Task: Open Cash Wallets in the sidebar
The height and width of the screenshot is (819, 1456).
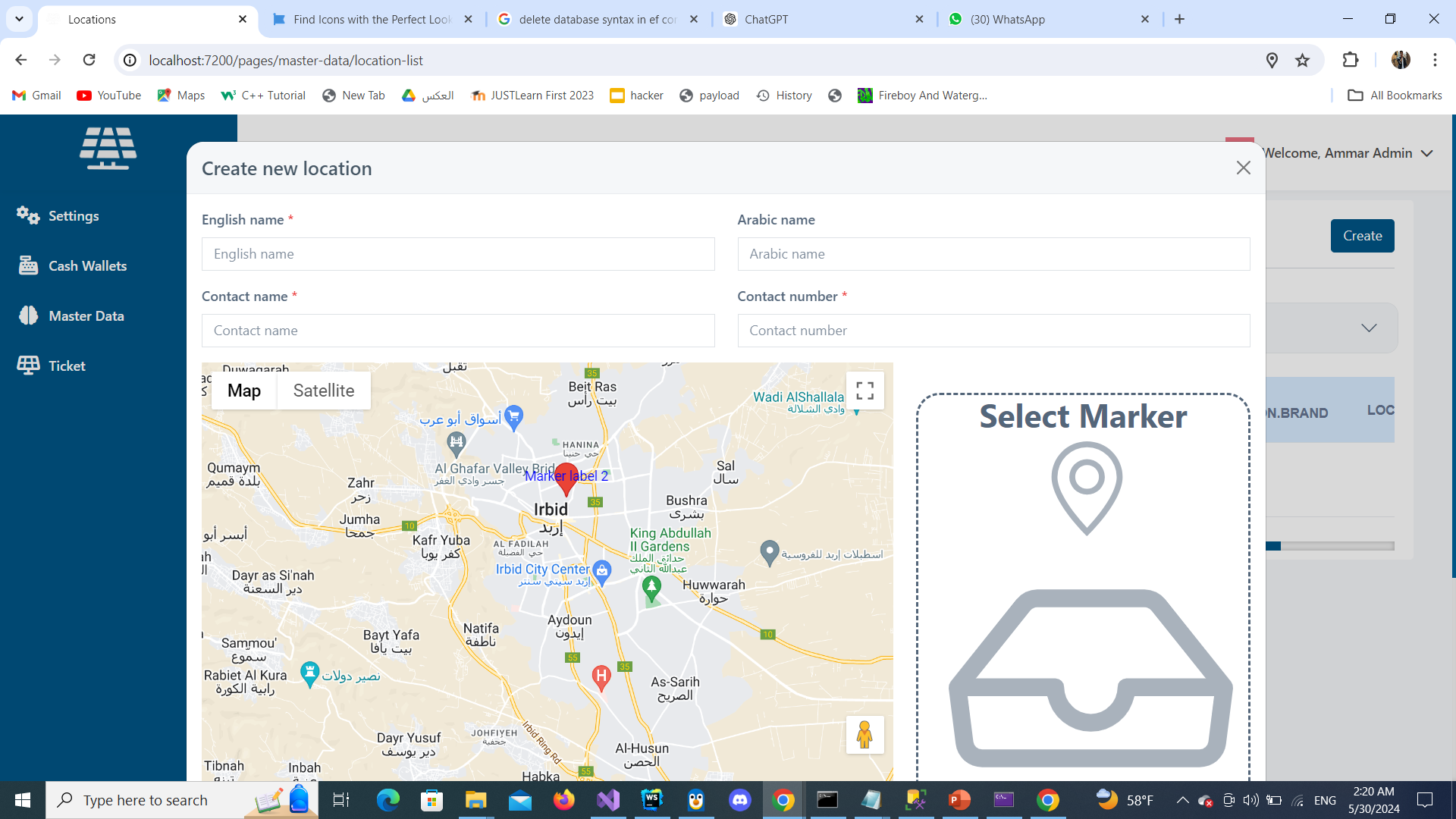Action: (x=87, y=266)
